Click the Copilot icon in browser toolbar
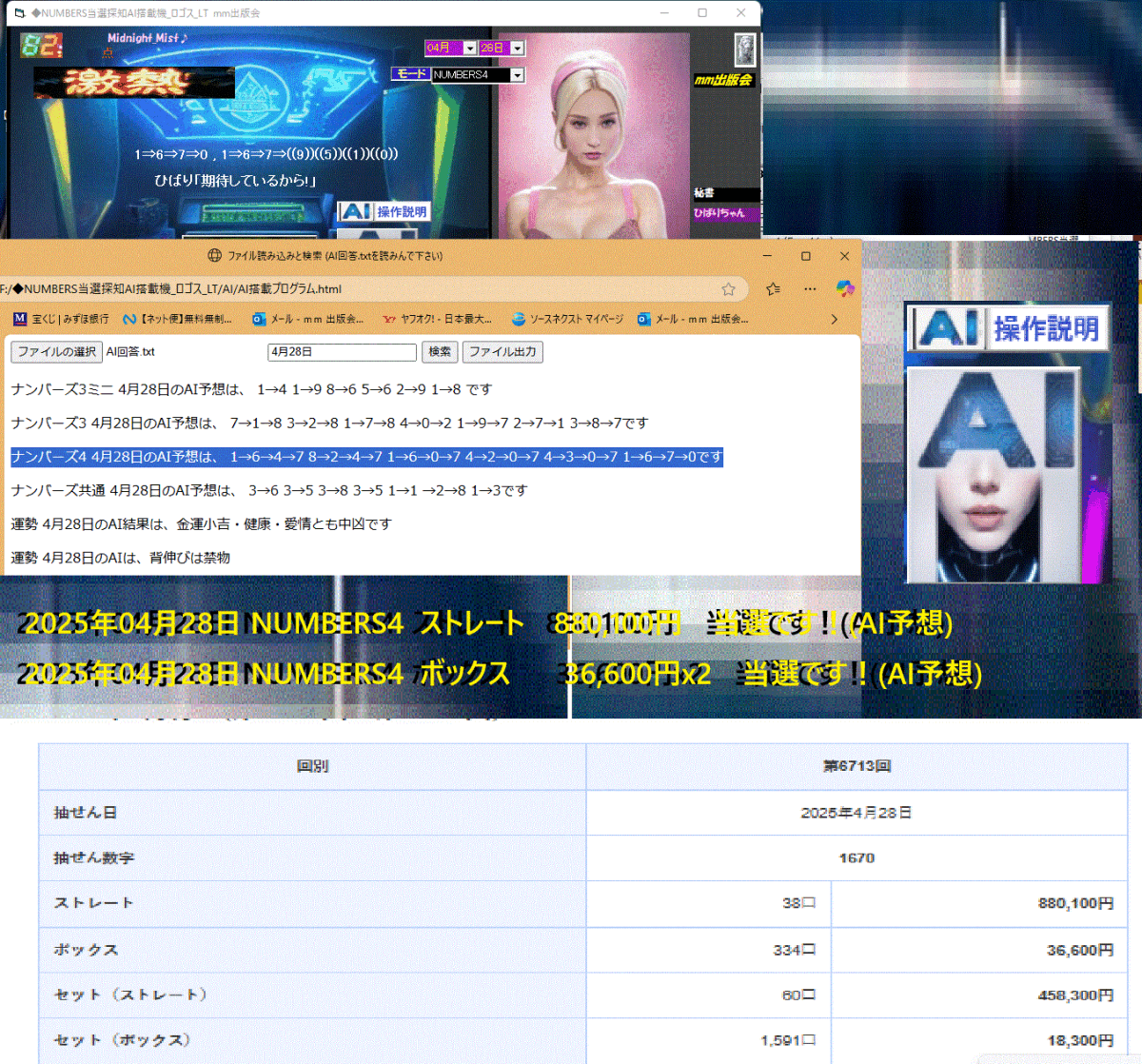1142x1064 pixels. [844, 289]
